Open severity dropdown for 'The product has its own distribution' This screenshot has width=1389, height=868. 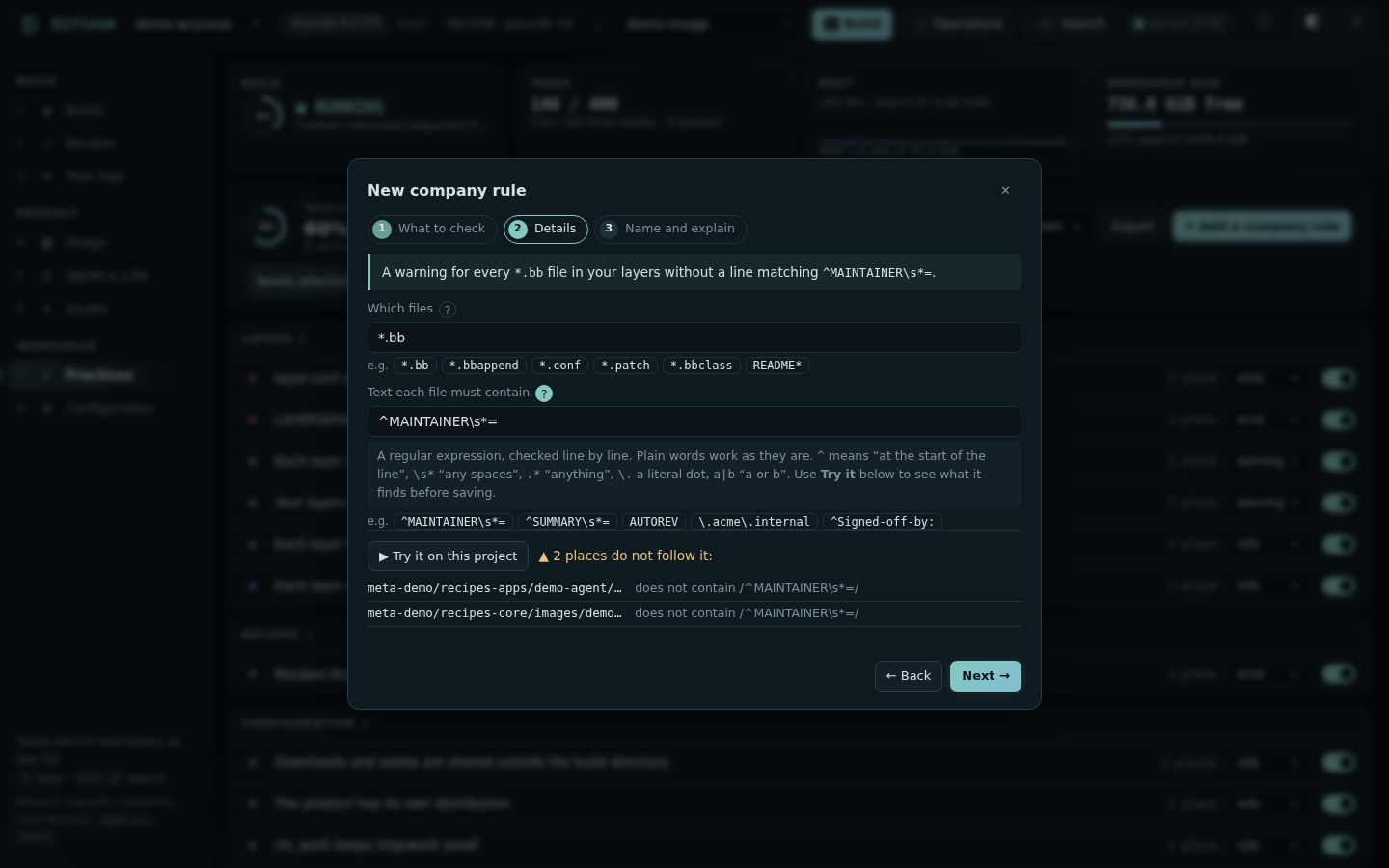click(1266, 804)
